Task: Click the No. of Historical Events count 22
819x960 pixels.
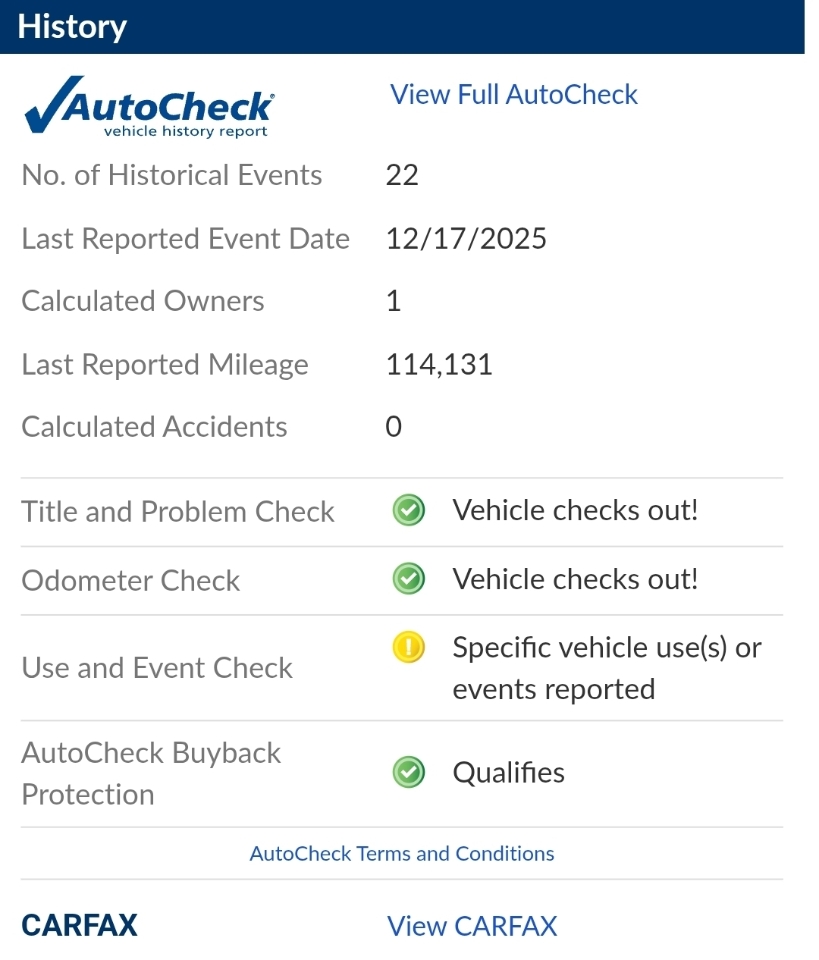Action: pyautogui.click(x=402, y=175)
